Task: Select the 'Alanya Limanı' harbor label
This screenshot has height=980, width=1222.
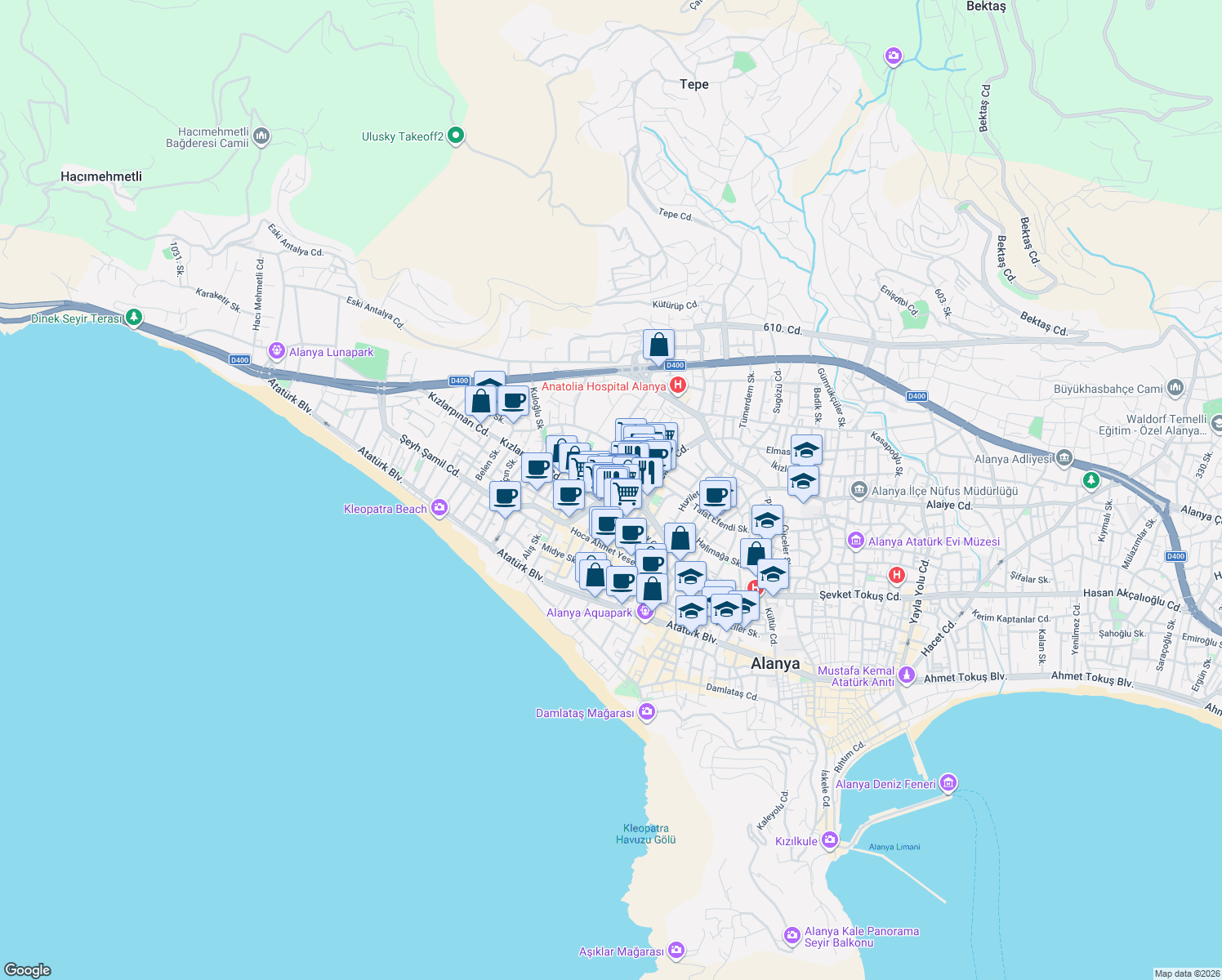Action: click(894, 847)
